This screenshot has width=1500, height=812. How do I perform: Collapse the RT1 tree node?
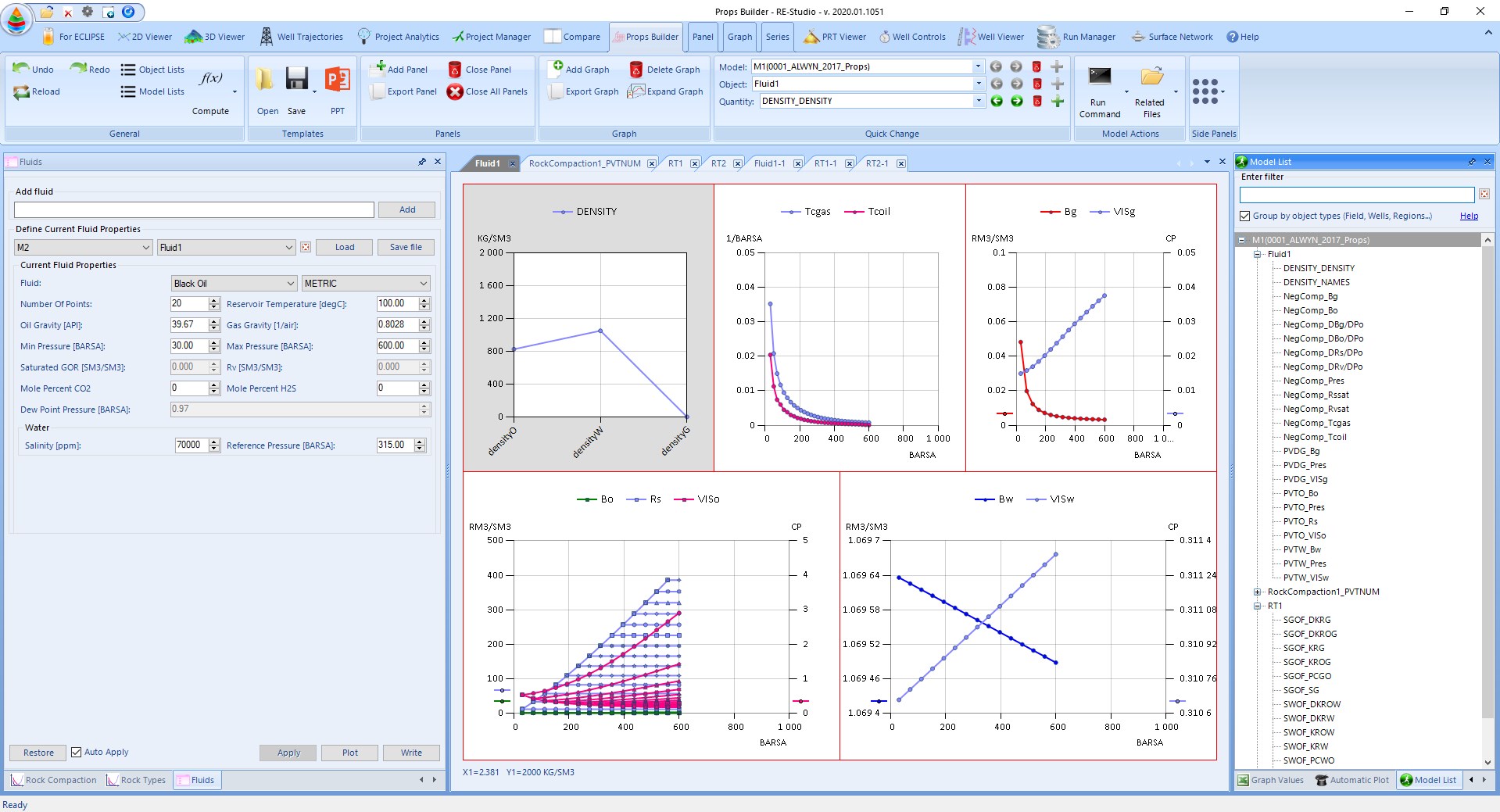coord(1258,606)
